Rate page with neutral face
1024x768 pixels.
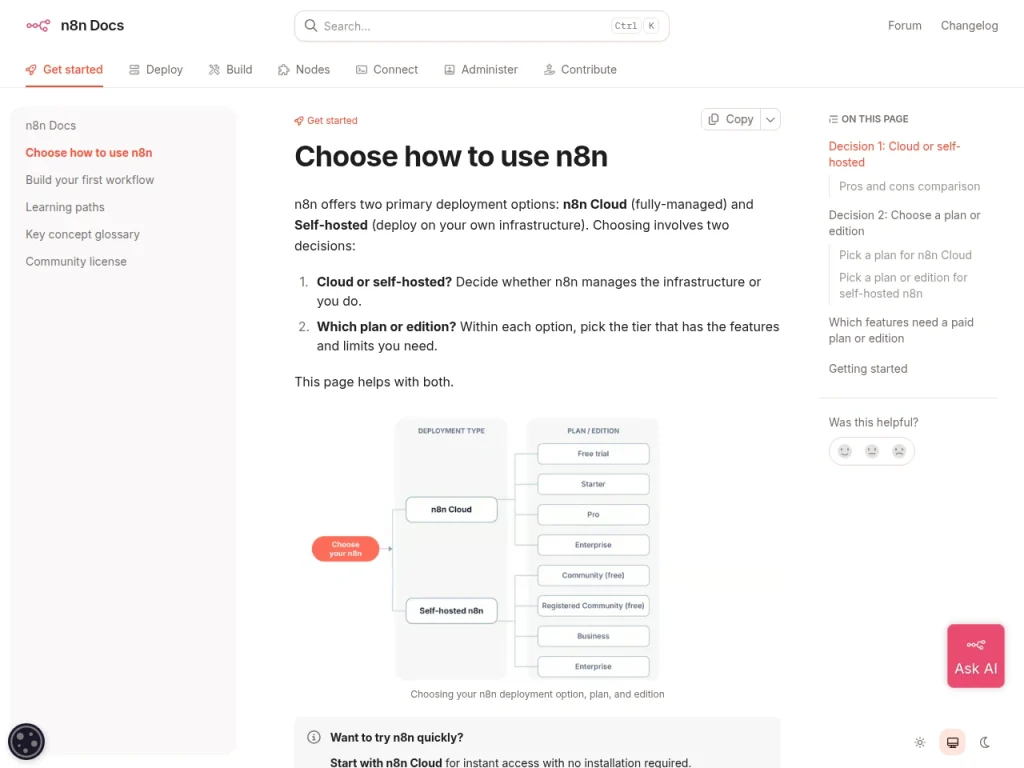871,451
